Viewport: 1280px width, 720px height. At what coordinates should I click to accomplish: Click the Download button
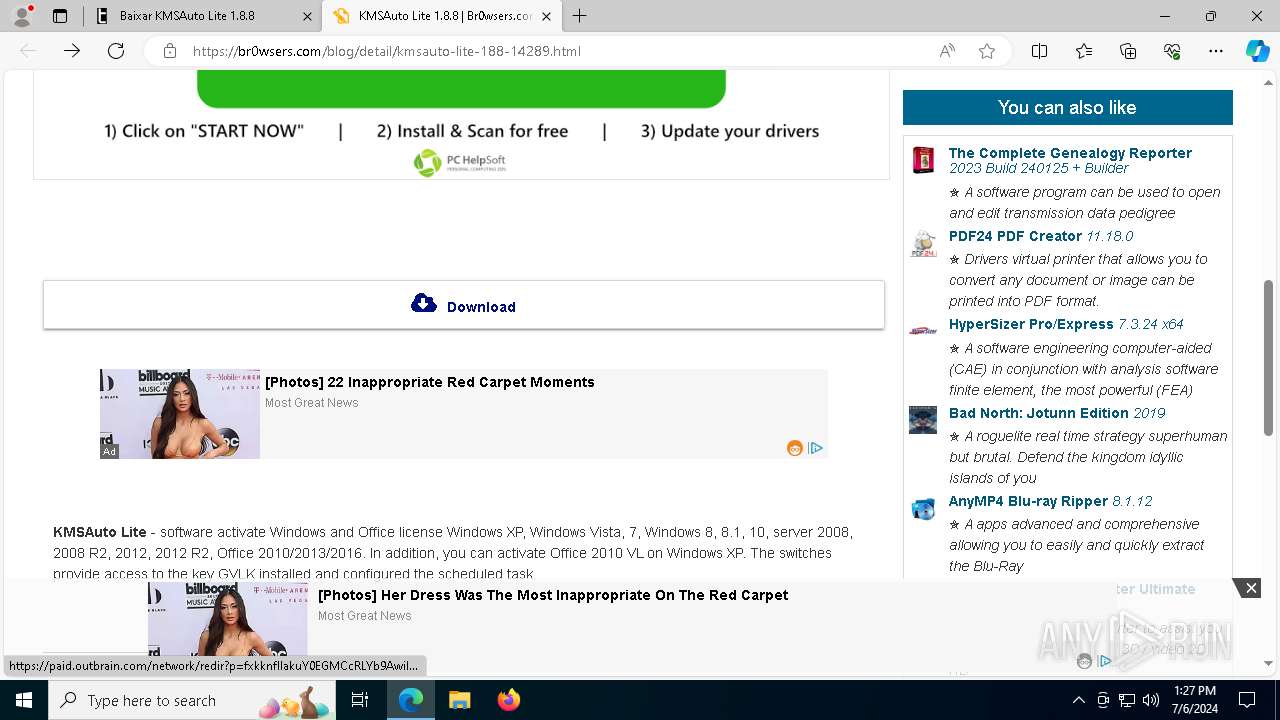pos(464,305)
